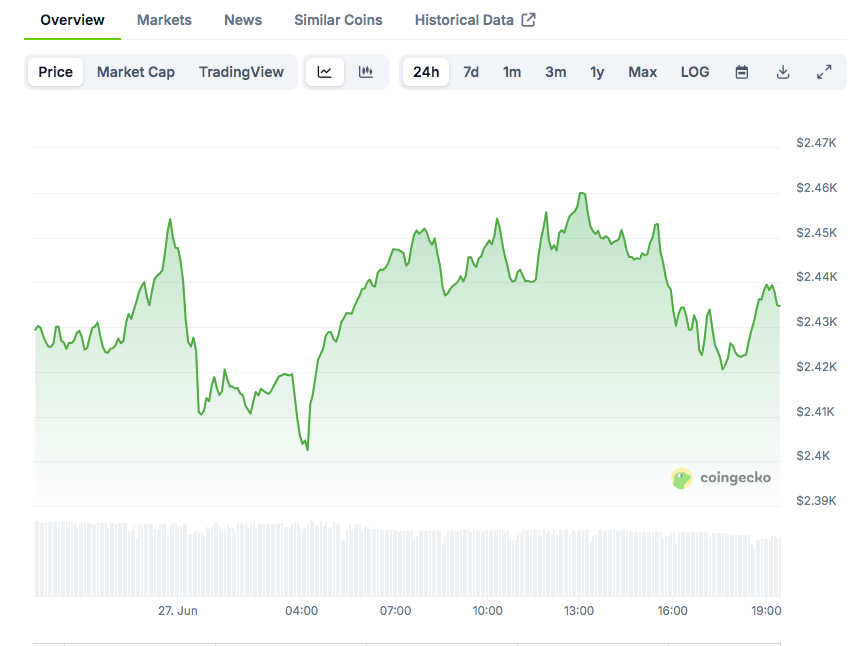Expand chart to fullscreen
Viewport: 861px width, 646px height.
pos(824,72)
